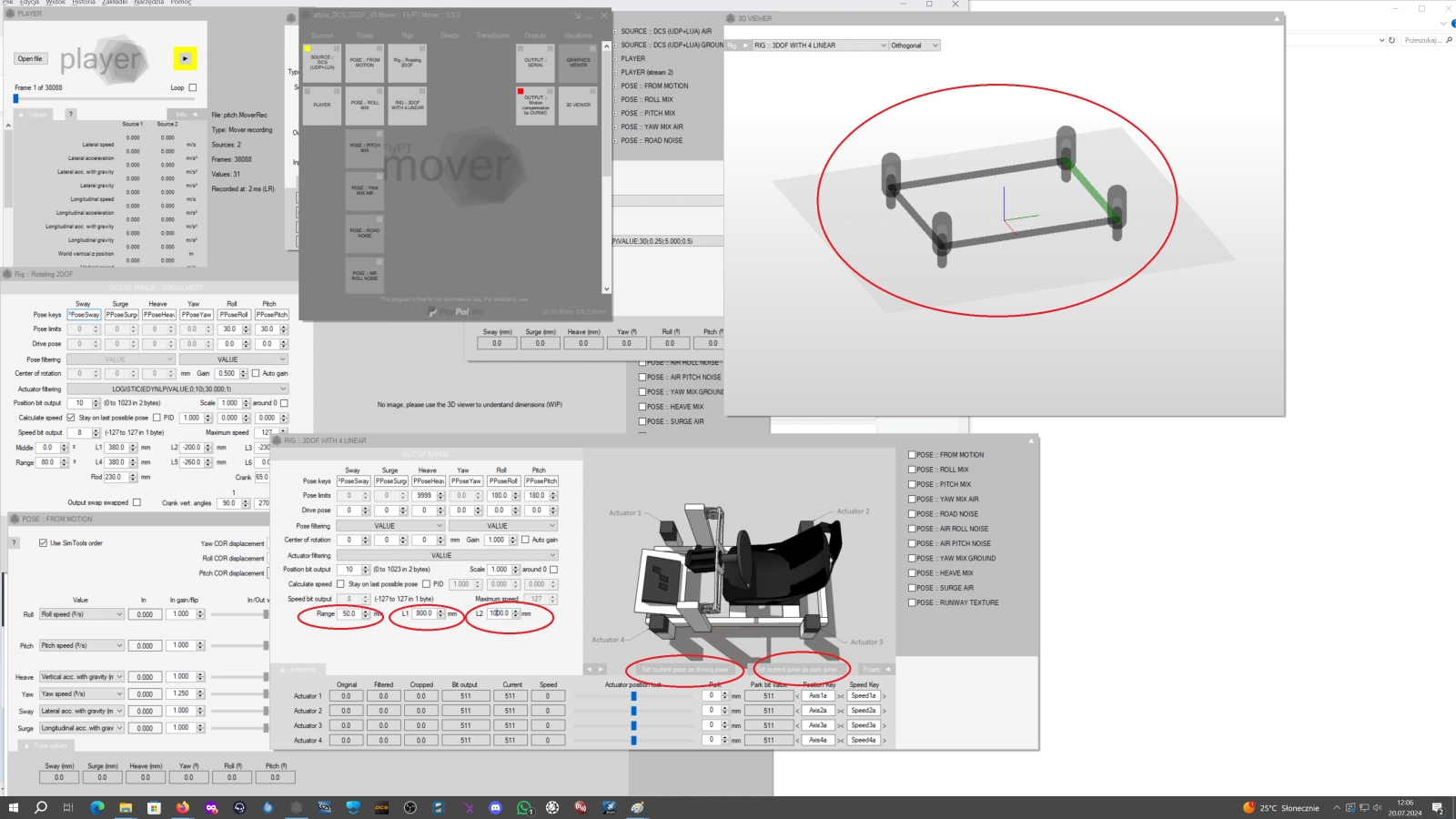The image size is (1456, 819).
Task: Open the POSE FROM MOTION module tile
Action: pos(365,62)
